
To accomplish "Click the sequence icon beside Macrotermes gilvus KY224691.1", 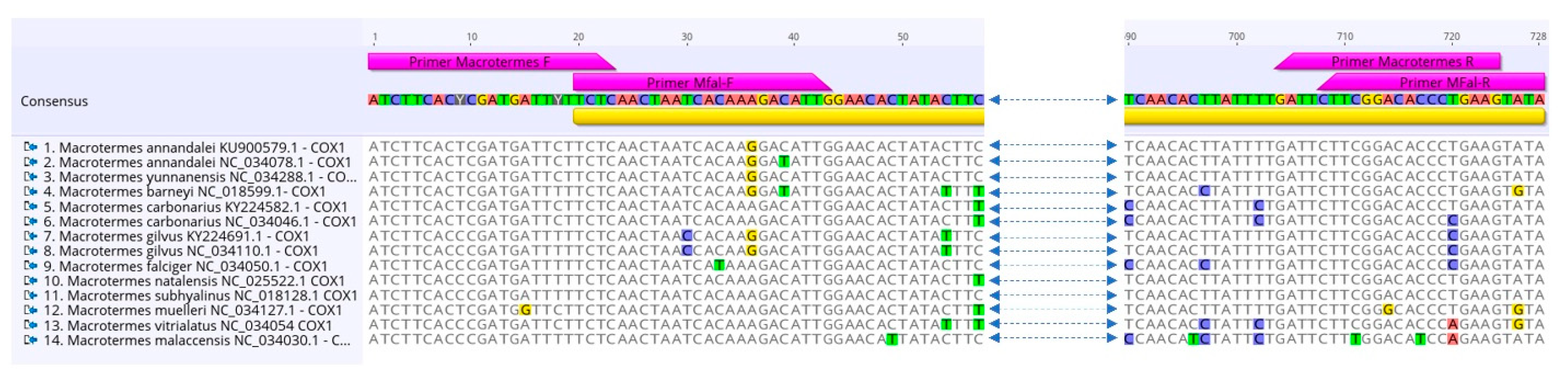I will [30, 236].
